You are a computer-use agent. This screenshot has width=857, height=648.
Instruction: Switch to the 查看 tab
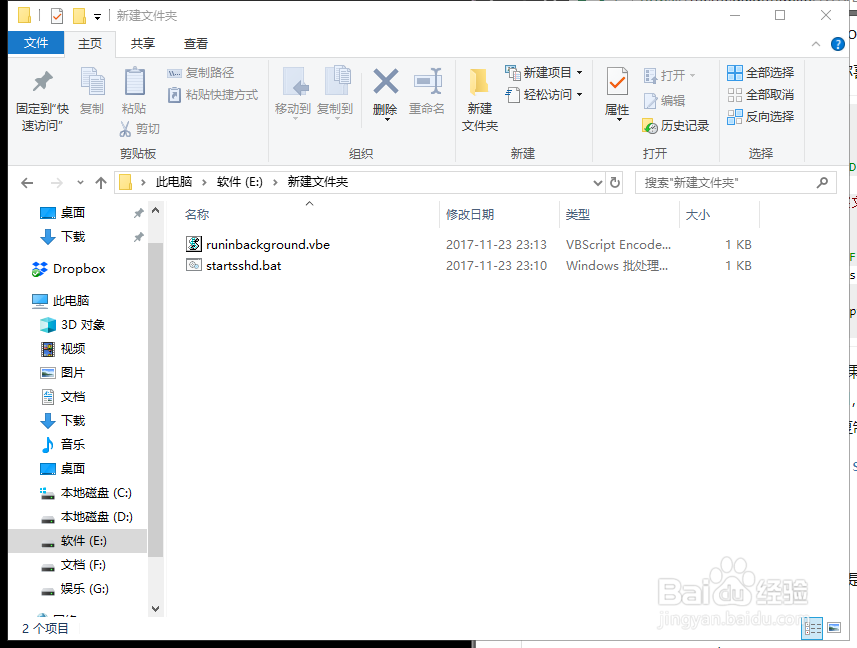(x=194, y=43)
